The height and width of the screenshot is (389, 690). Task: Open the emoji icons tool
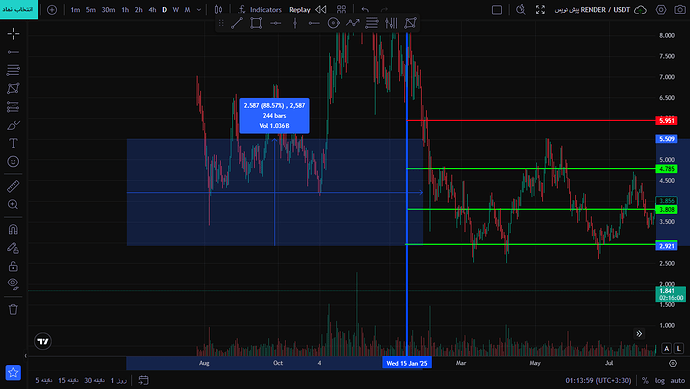click(13, 161)
